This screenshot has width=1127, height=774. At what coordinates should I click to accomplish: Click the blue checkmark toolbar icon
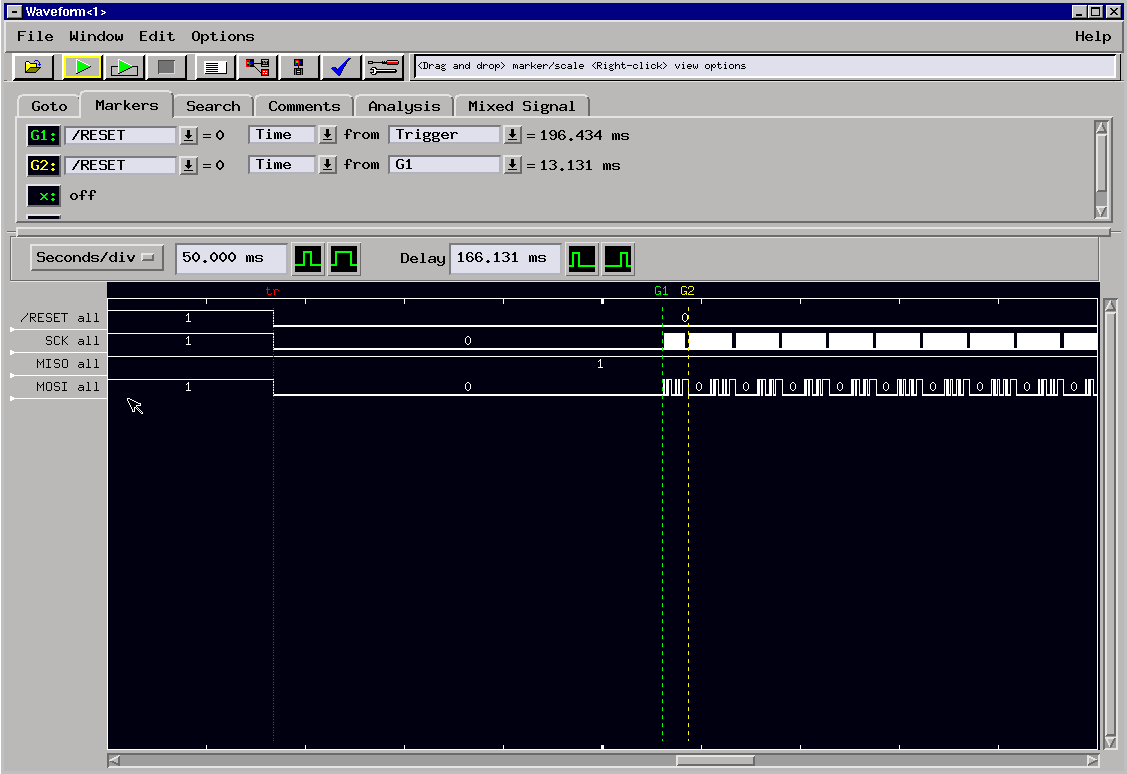click(x=340, y=67)
